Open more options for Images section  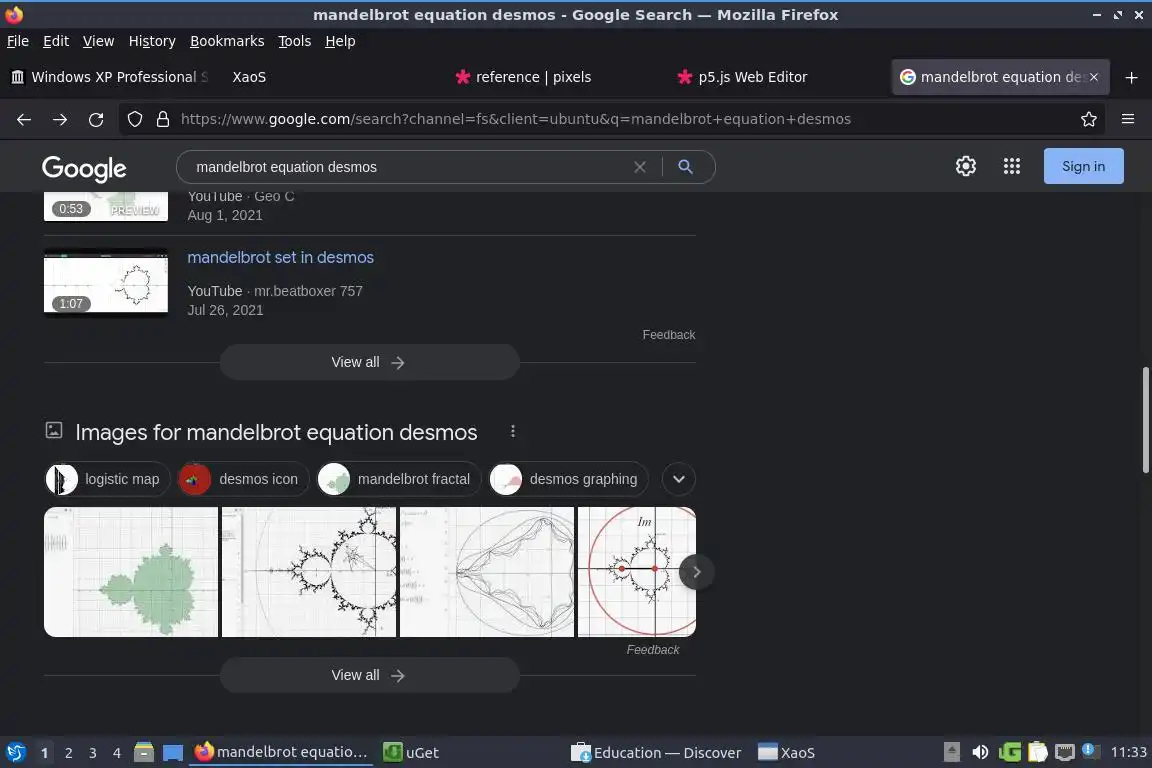click(x=513, y=431)
